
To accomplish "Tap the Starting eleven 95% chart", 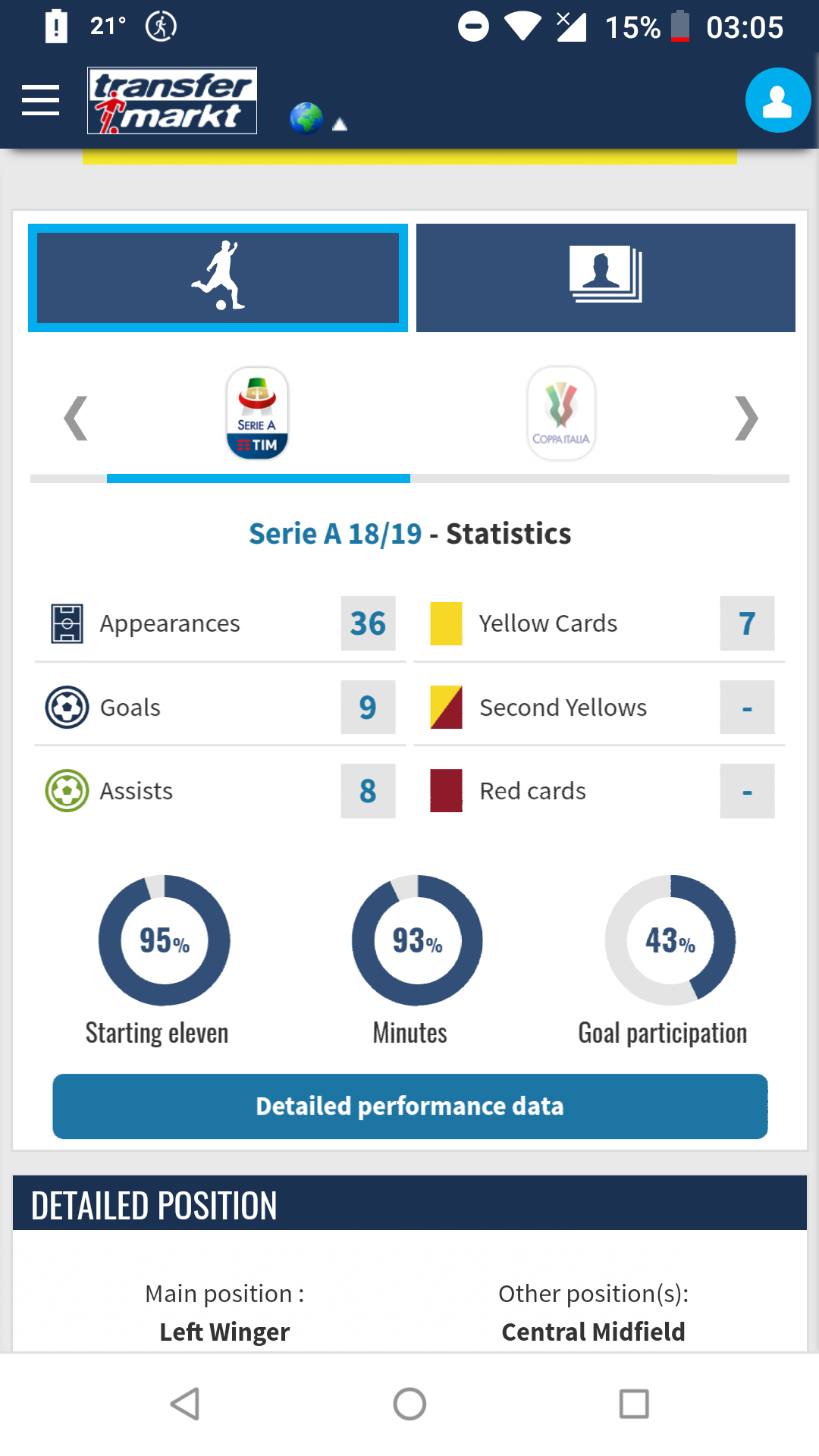I will pyautogui.click(x=165, y=941).
